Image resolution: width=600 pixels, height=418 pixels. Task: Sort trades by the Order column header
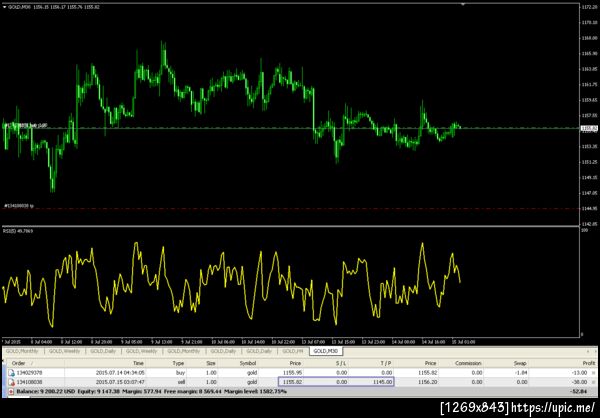(18, 363)
